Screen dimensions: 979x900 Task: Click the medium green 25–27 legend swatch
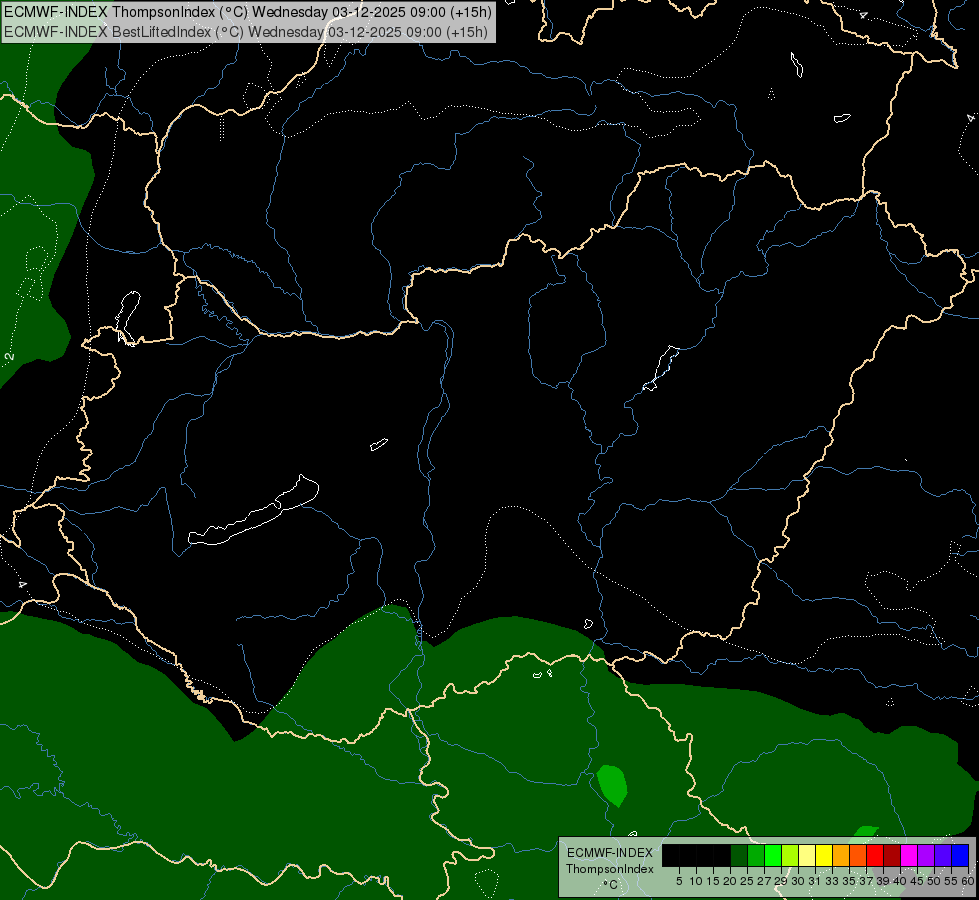click(756, 855)
